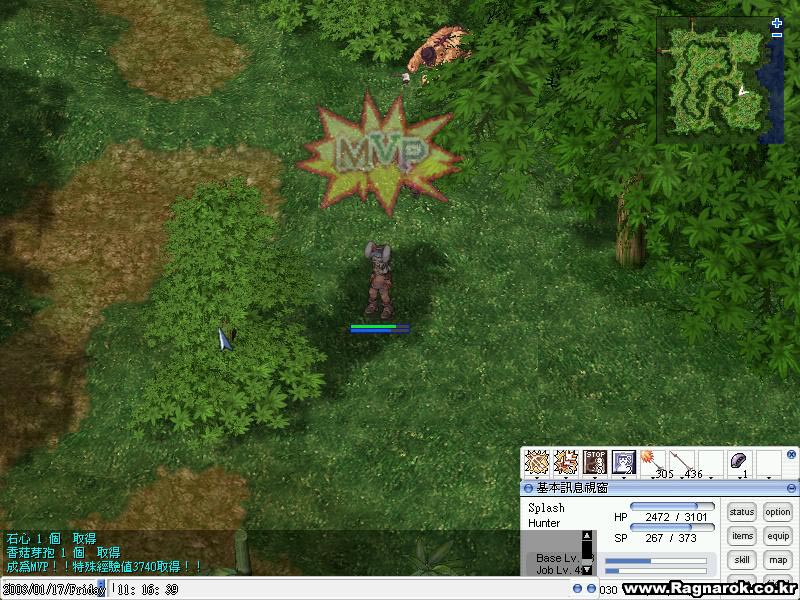The image size is (800, 600).
Task: Click the character name Splash
Action: [546, 508]
